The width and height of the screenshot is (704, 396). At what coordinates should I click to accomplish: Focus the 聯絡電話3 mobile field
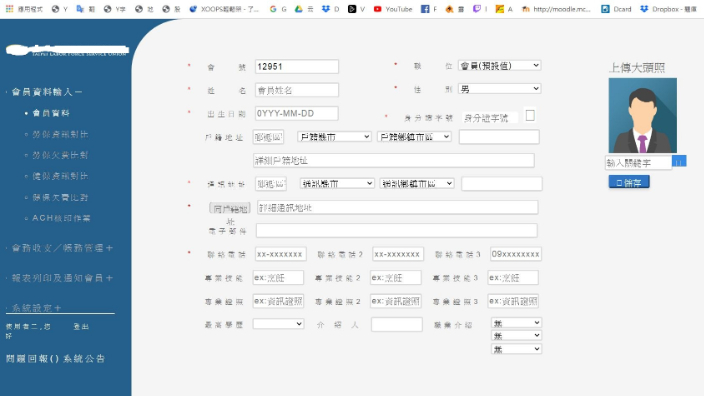(516, 254)
